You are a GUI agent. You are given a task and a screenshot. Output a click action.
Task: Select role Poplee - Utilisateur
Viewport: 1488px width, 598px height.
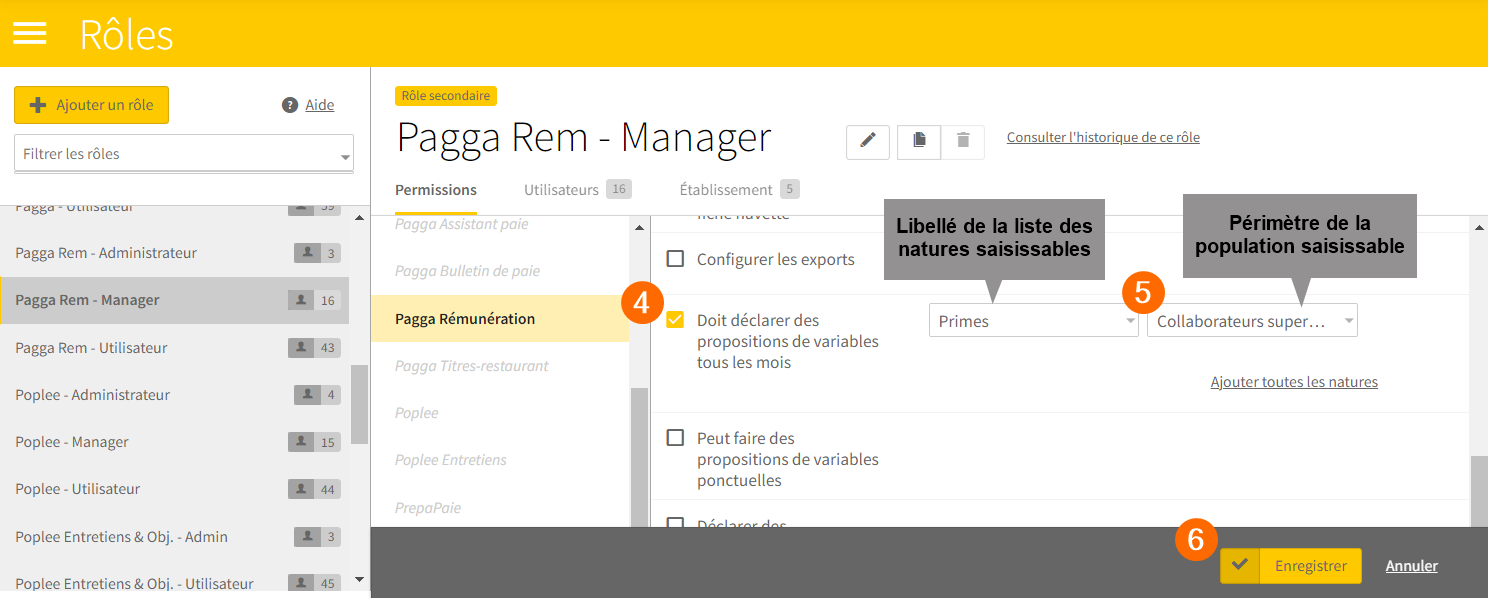175,489
